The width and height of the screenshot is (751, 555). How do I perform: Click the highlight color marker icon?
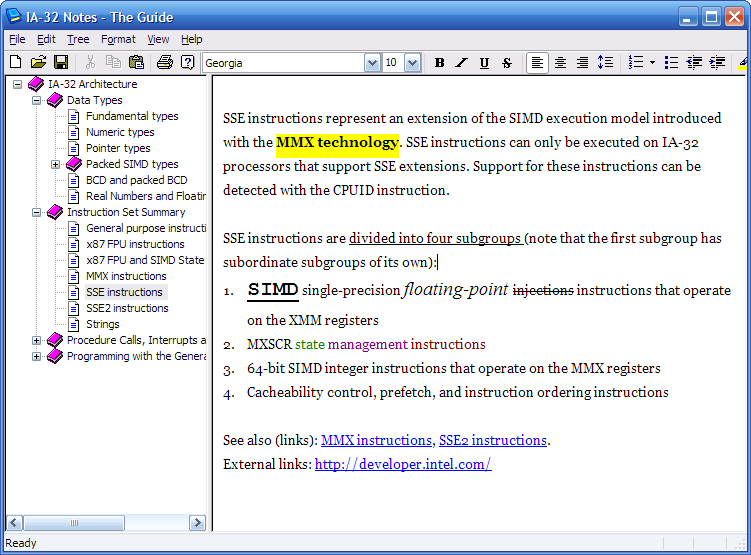click(x=743, y=63)
